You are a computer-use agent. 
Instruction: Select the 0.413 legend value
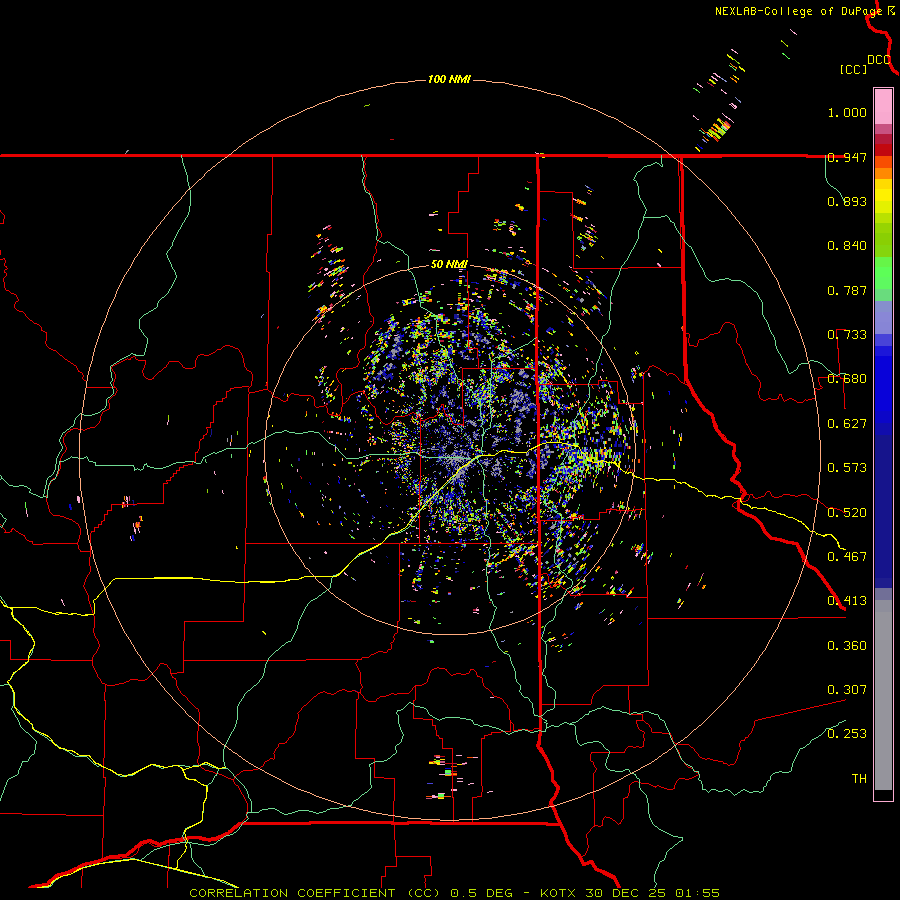[x=847, y=601]
